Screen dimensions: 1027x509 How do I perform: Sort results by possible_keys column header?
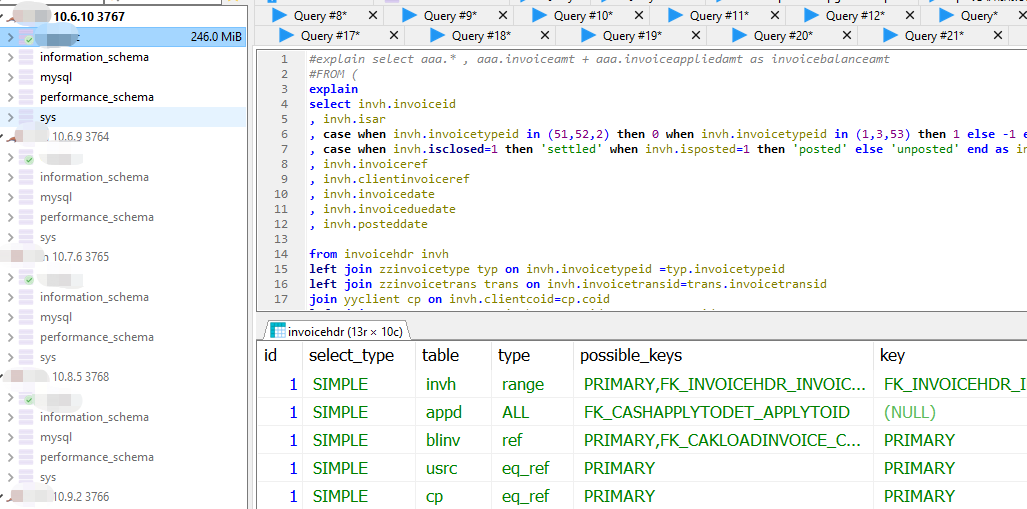(x=631, y=355)
